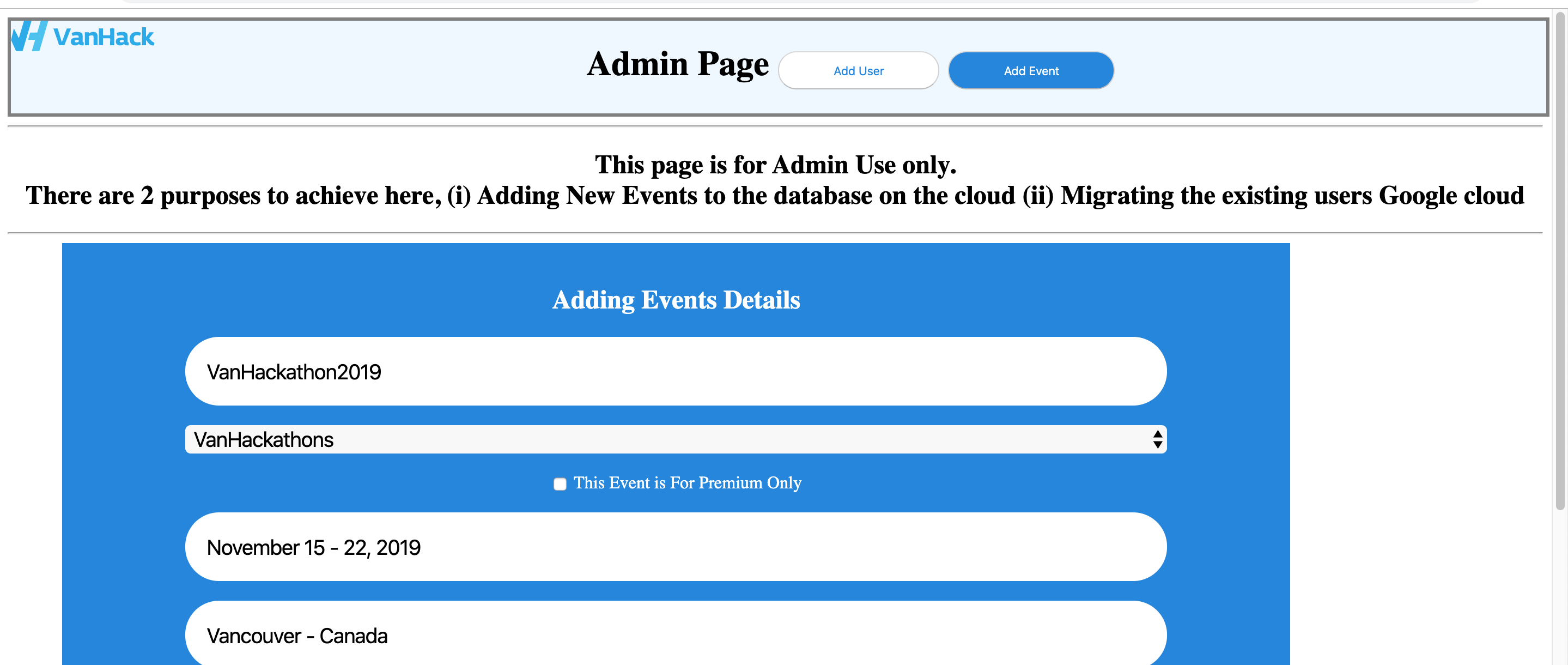Enable the Premium Only checkbox
Viewport: 1568px width, 665px height.
click(x=560, y=483)
